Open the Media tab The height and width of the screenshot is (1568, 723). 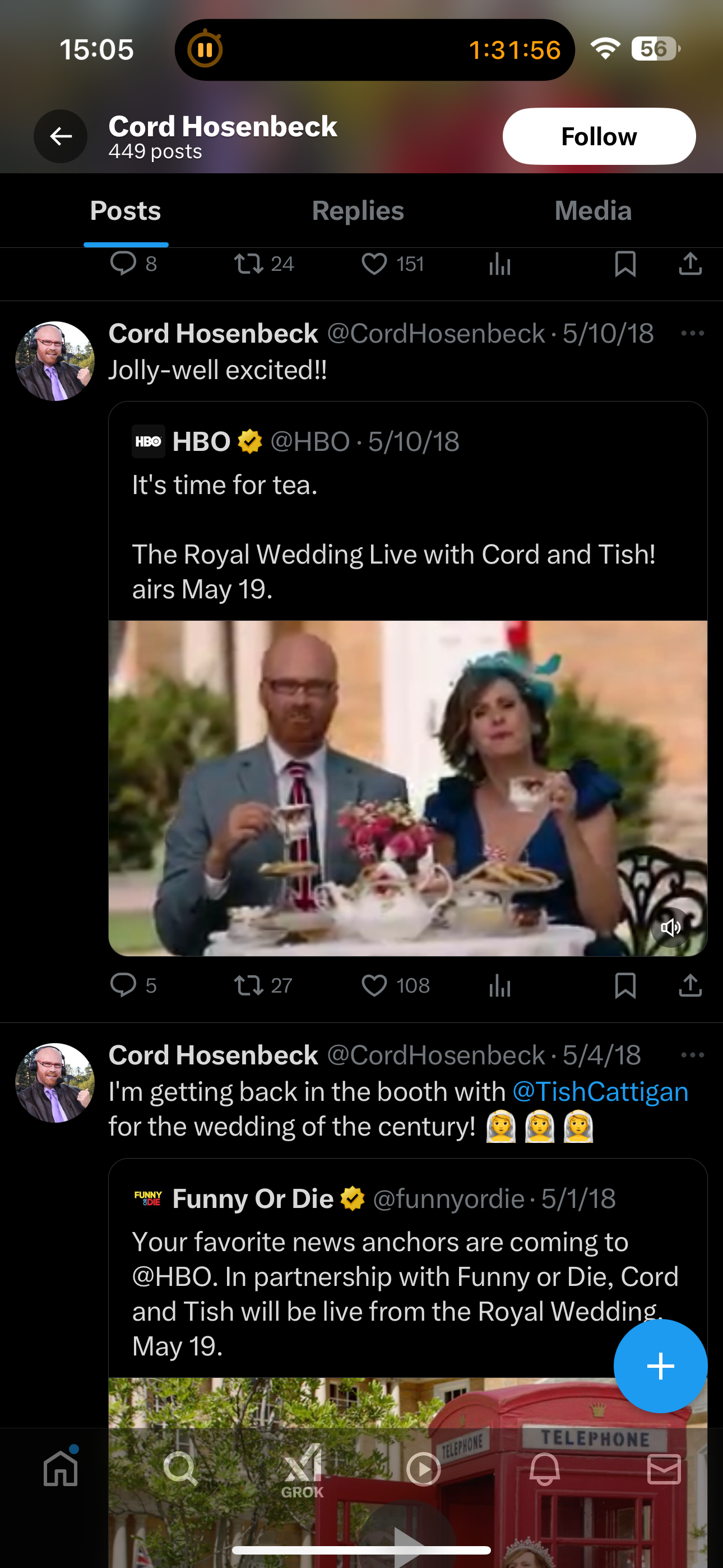click(592, 211)
